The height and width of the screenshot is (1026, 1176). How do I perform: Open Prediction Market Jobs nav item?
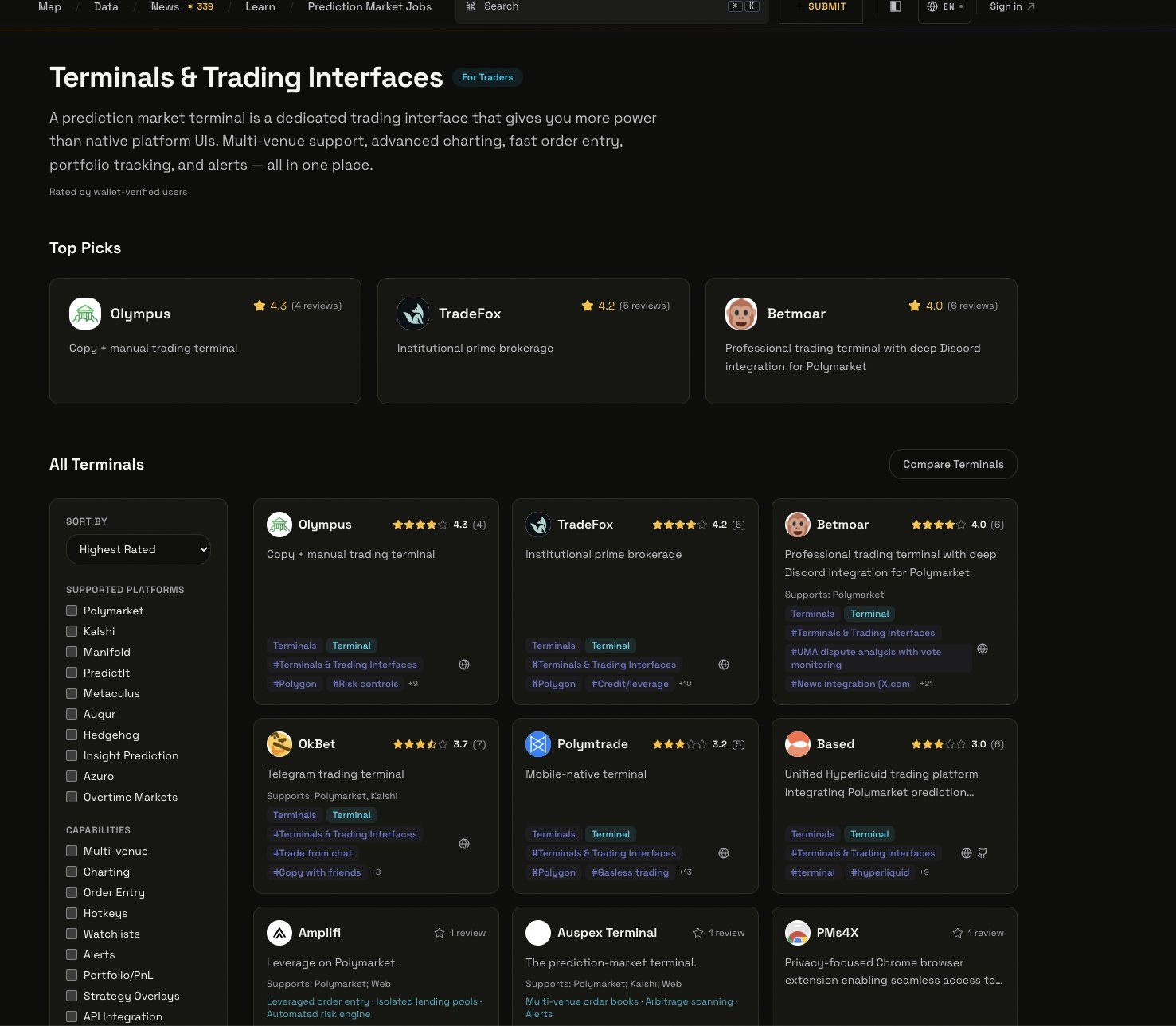click(369, 6)
